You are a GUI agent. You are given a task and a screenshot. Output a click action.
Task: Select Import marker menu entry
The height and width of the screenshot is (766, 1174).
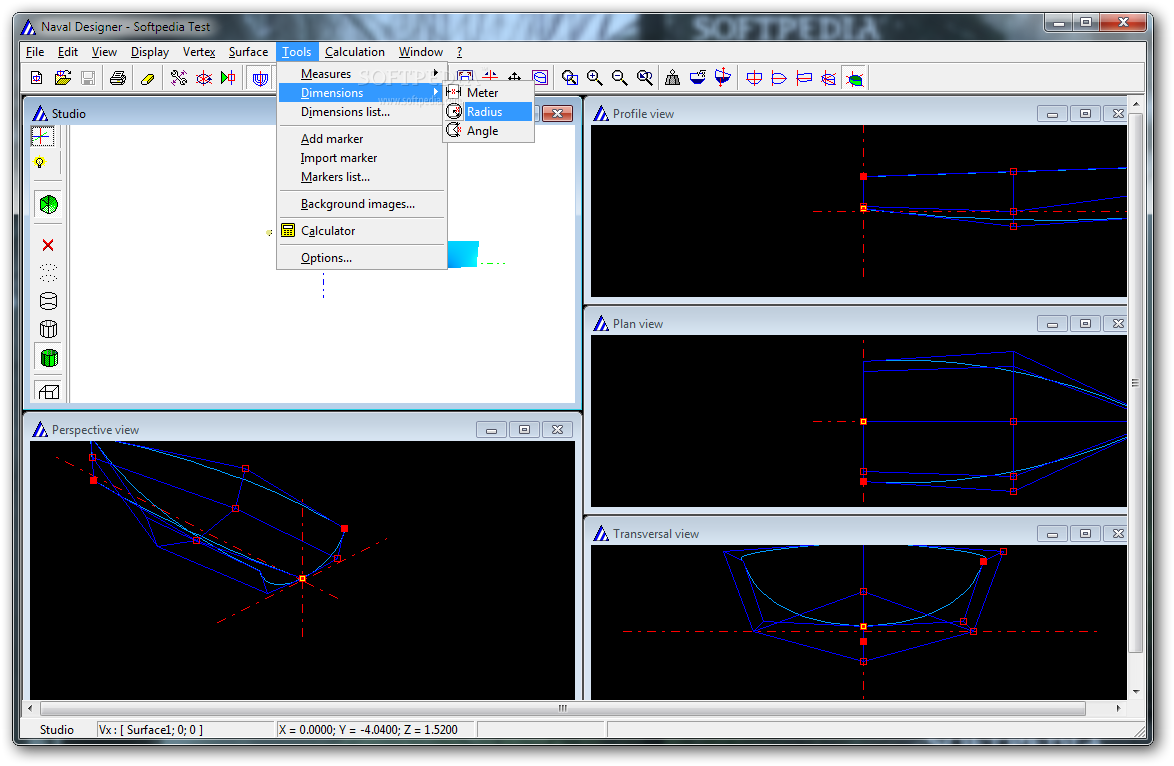point(362,158)
